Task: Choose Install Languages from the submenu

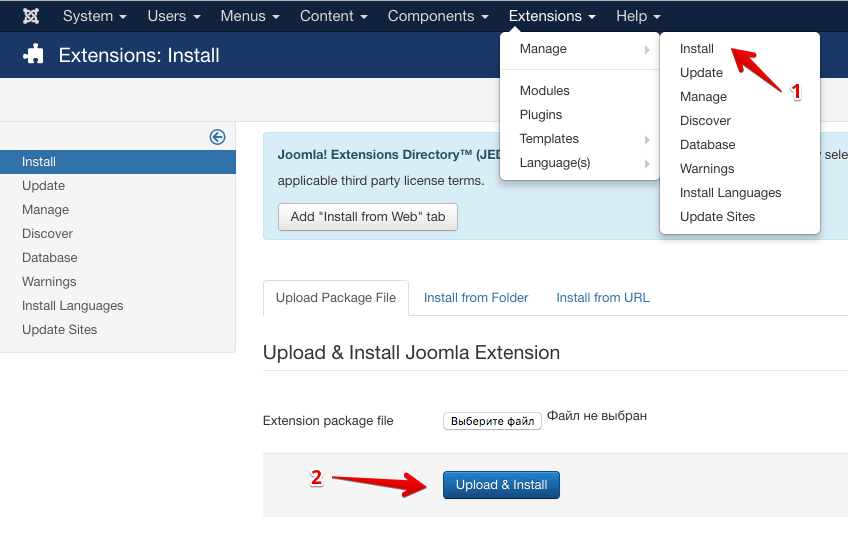Action: pyautogui.click(x=730, y=193)
